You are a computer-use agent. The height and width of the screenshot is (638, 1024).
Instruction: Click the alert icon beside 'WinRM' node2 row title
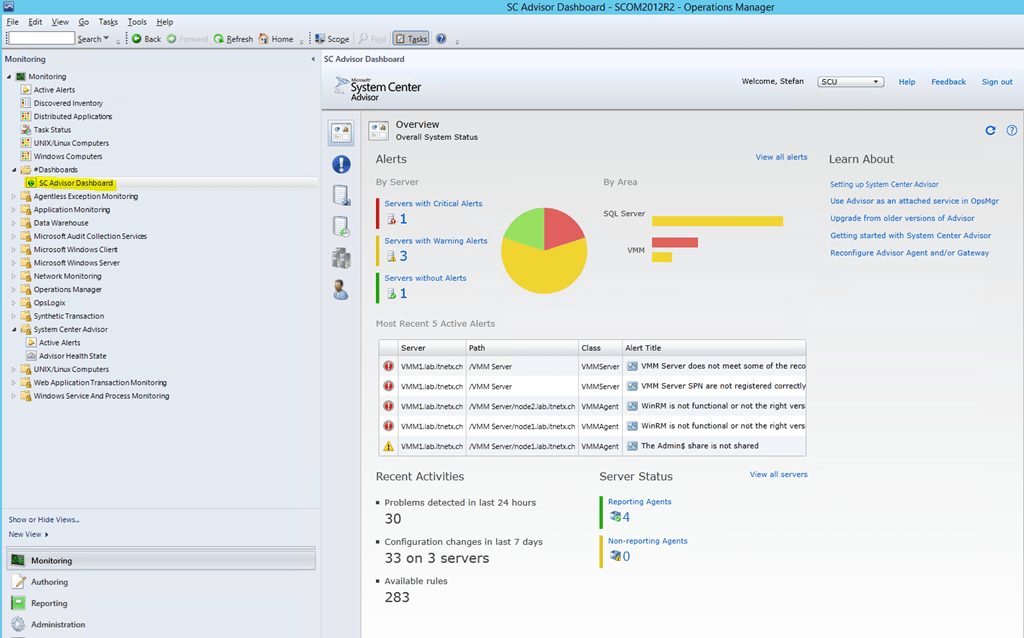pyautogui.click(x=632, y=406)
